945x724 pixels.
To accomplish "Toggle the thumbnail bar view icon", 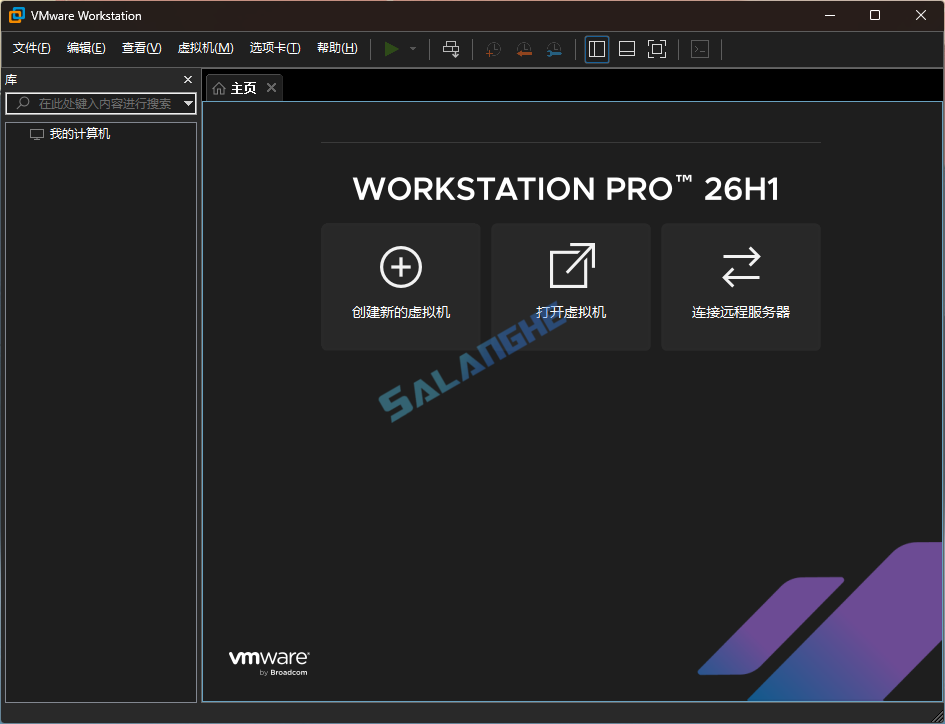I will (627, 49).
